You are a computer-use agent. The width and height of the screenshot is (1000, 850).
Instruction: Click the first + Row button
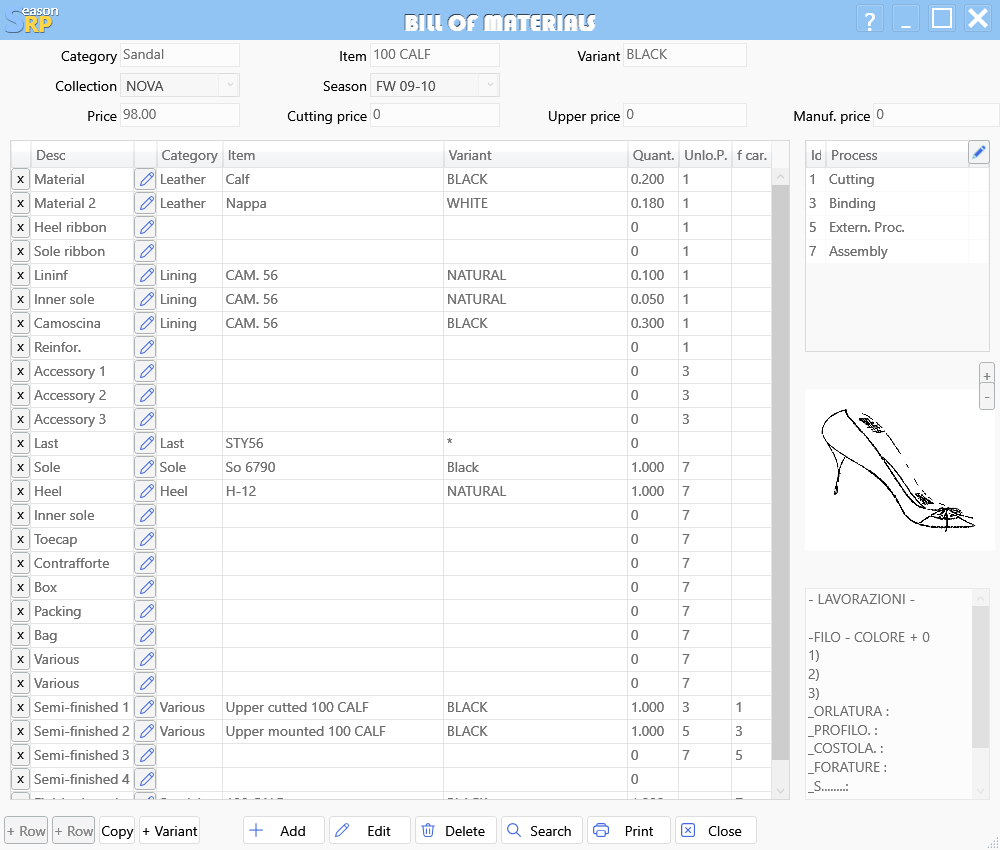coord(26,831)
